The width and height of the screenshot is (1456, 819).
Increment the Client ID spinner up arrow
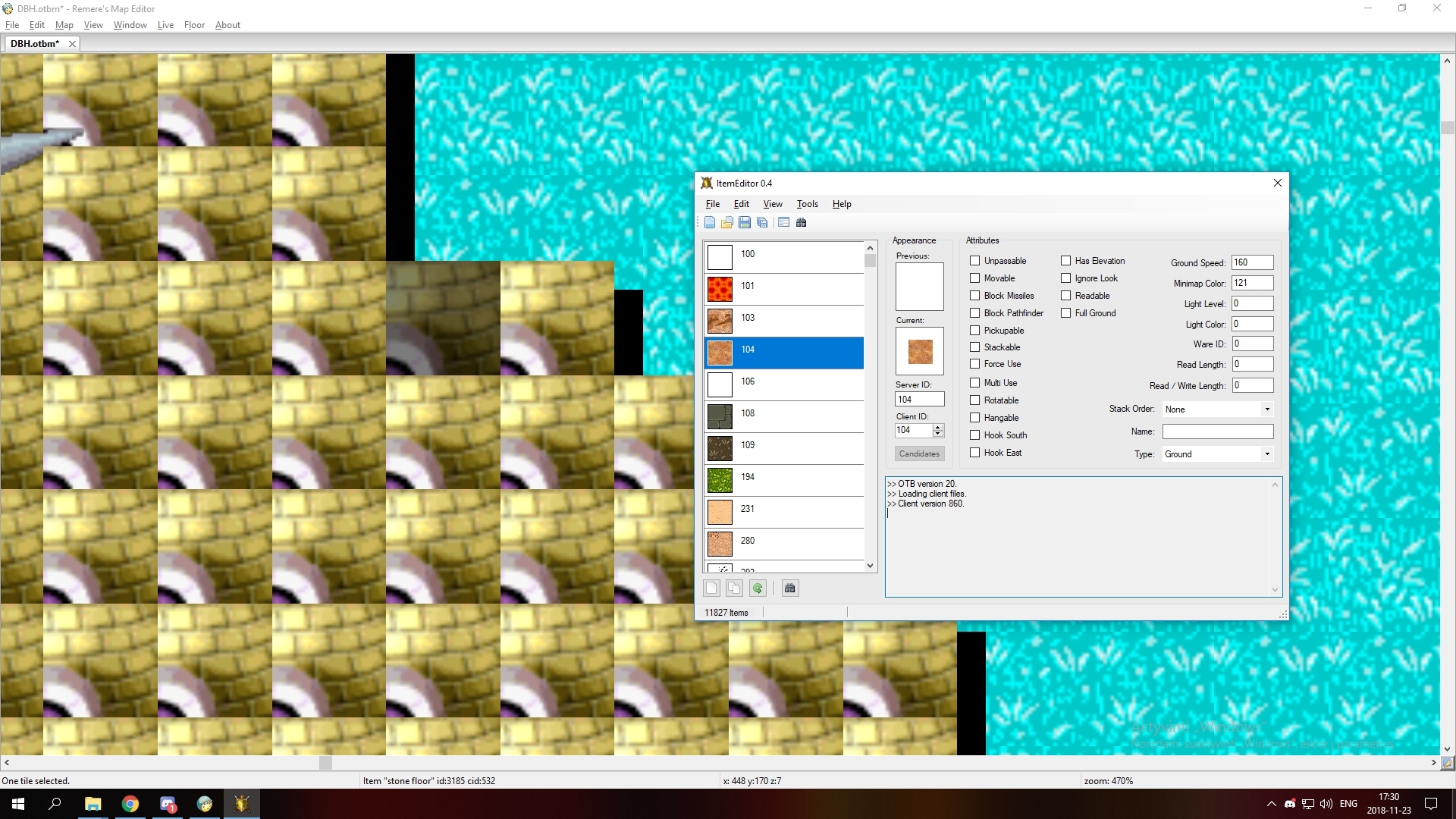click(x=938, y=427)
